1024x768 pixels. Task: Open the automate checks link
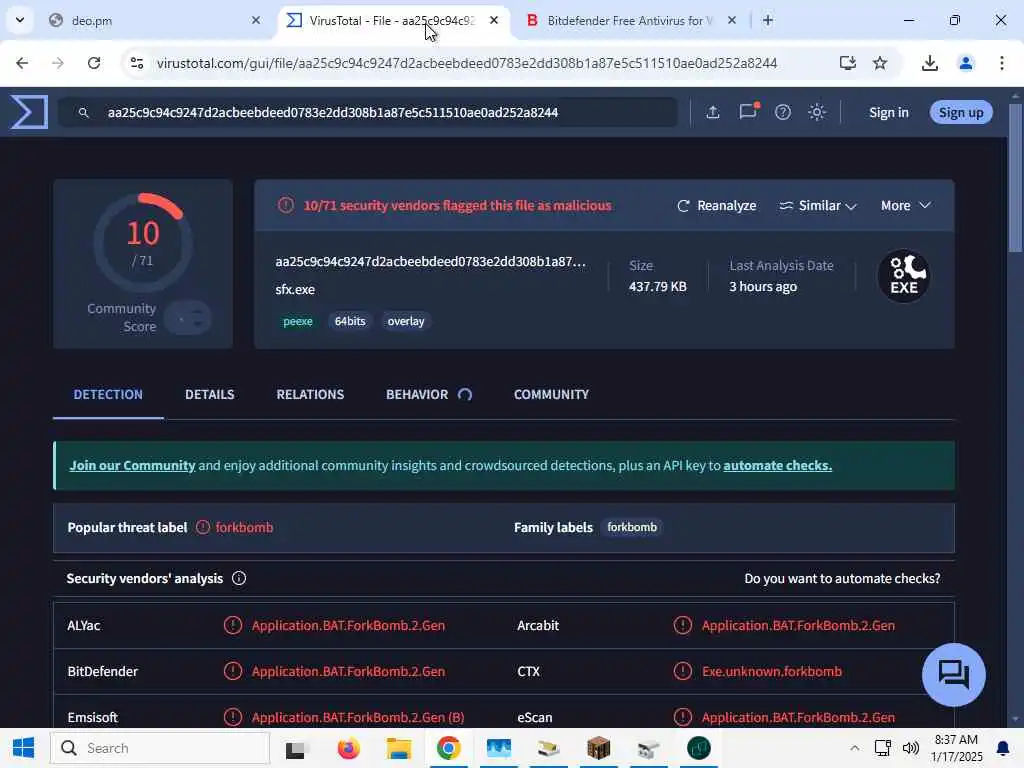[x=777, y=466]
